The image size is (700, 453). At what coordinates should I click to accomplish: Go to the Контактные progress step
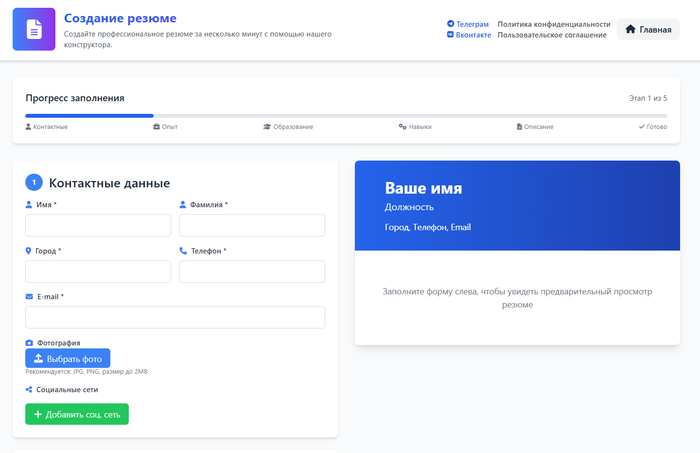point(50,127)
